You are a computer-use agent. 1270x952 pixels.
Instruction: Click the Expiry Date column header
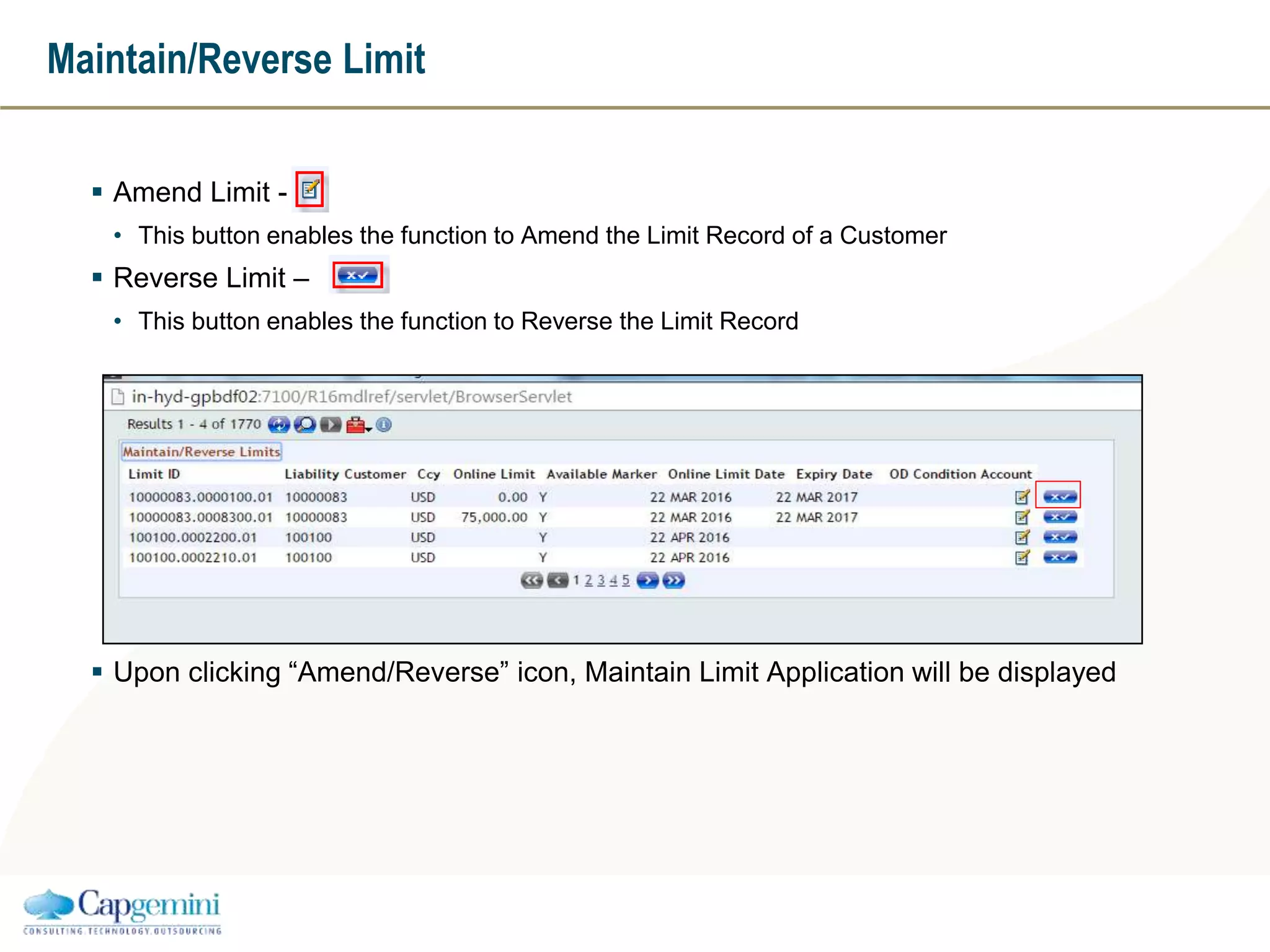coord(834,474)
